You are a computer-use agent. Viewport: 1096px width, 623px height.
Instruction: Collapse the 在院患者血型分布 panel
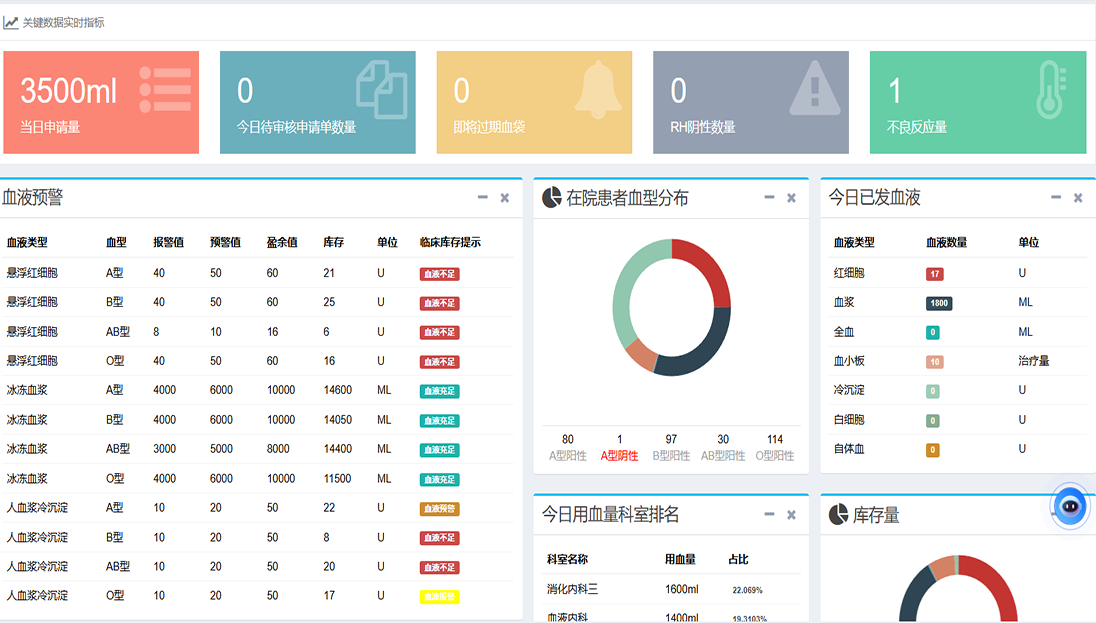[769, 198]
